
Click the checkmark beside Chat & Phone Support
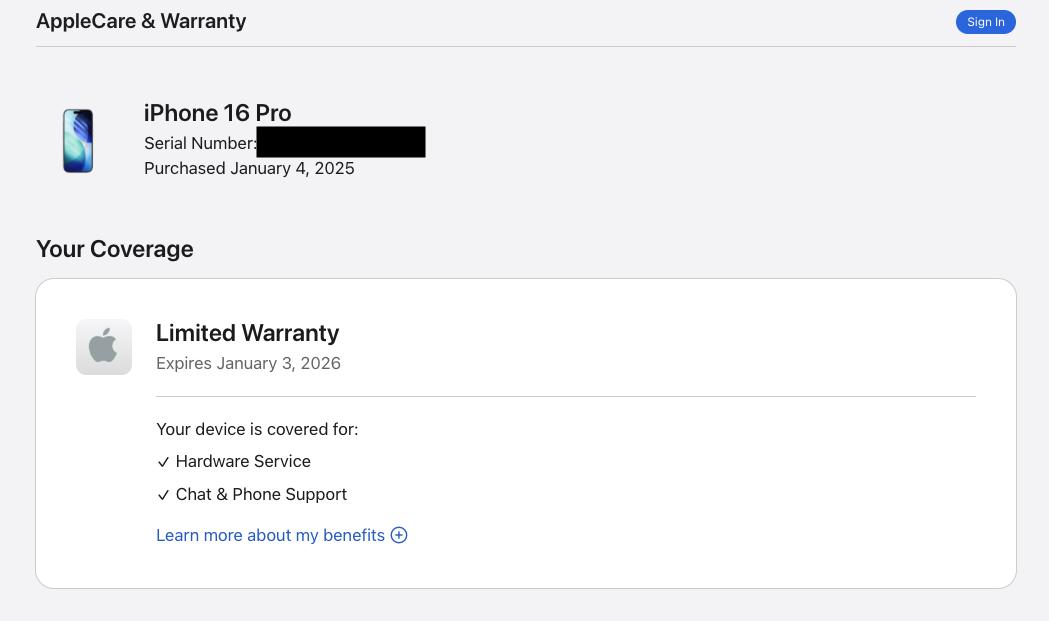(163, 495)
